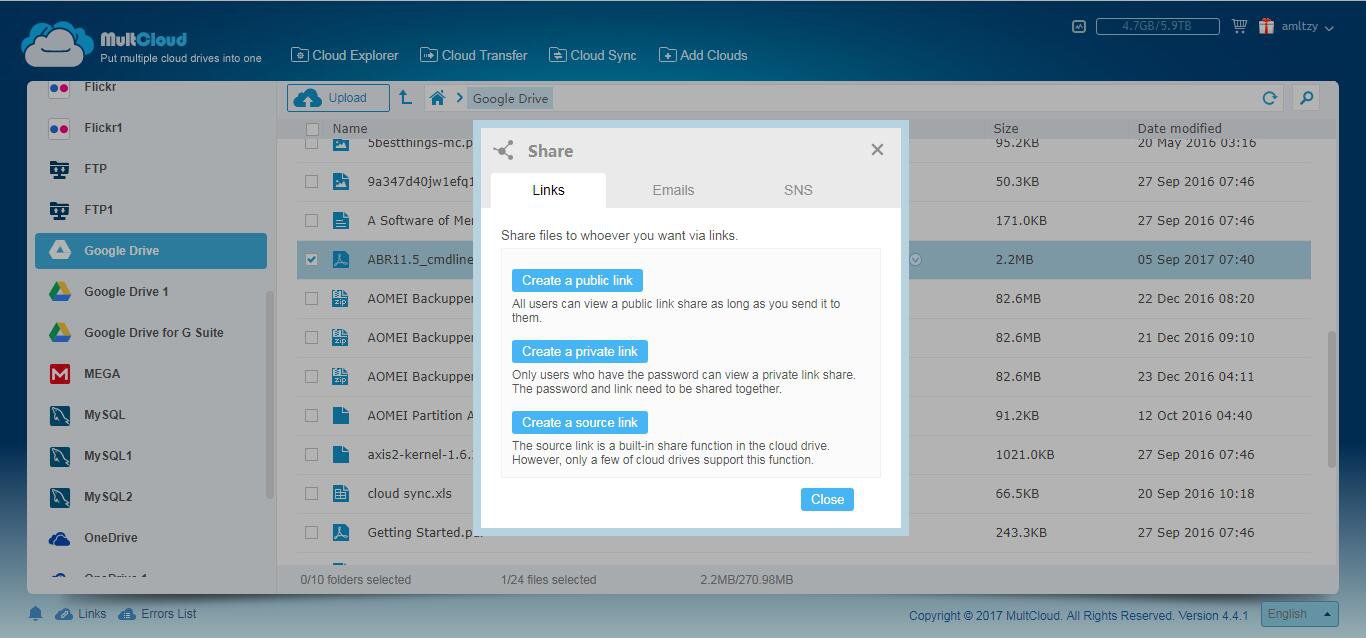1366x638 pixels.
Task: Click the ABR11.5_cmdline PDF file icon
Action: tap(341, 259)
